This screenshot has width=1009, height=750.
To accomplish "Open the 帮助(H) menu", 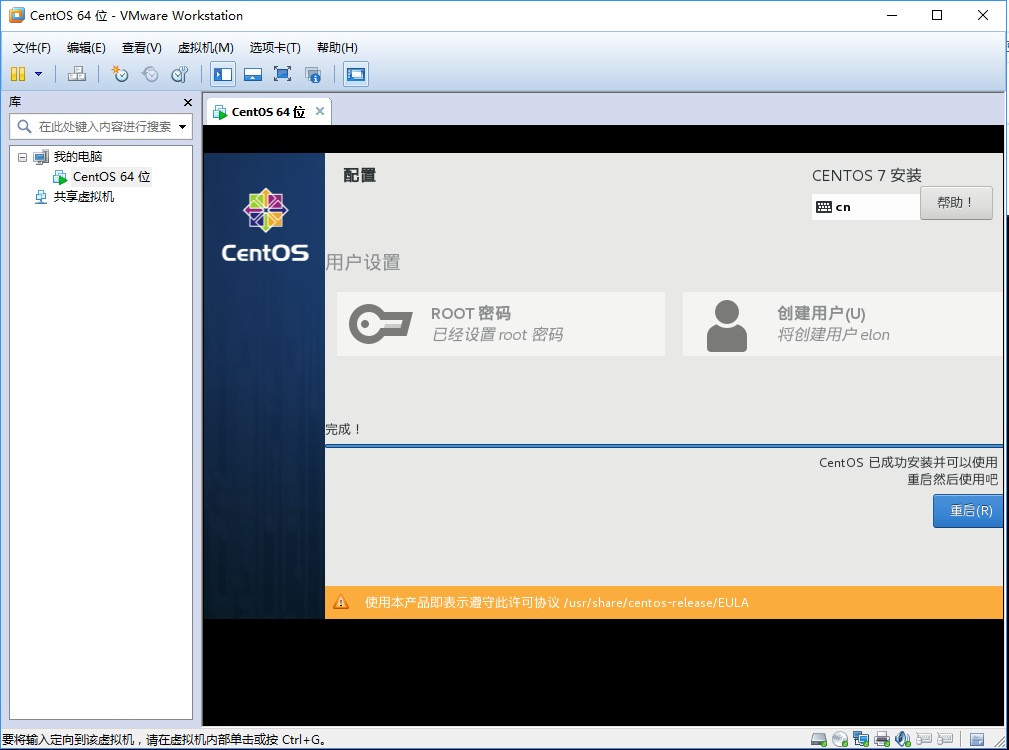I will 337,48.
